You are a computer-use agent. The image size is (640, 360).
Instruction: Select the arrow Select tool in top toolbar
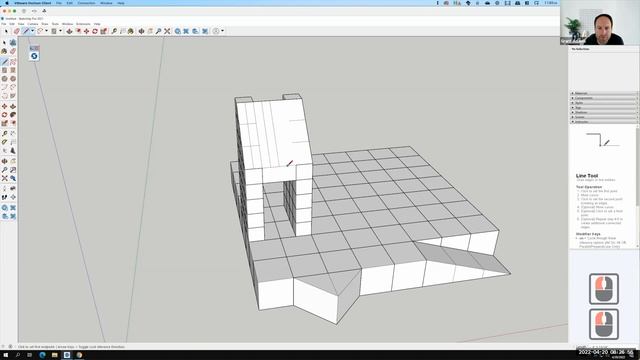click(6, 31)
